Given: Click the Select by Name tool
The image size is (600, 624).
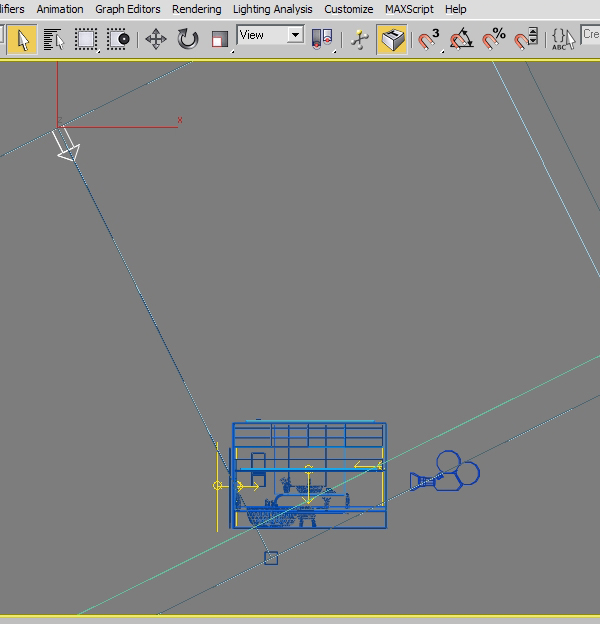Looking at the screenshot, I should 54,39.
